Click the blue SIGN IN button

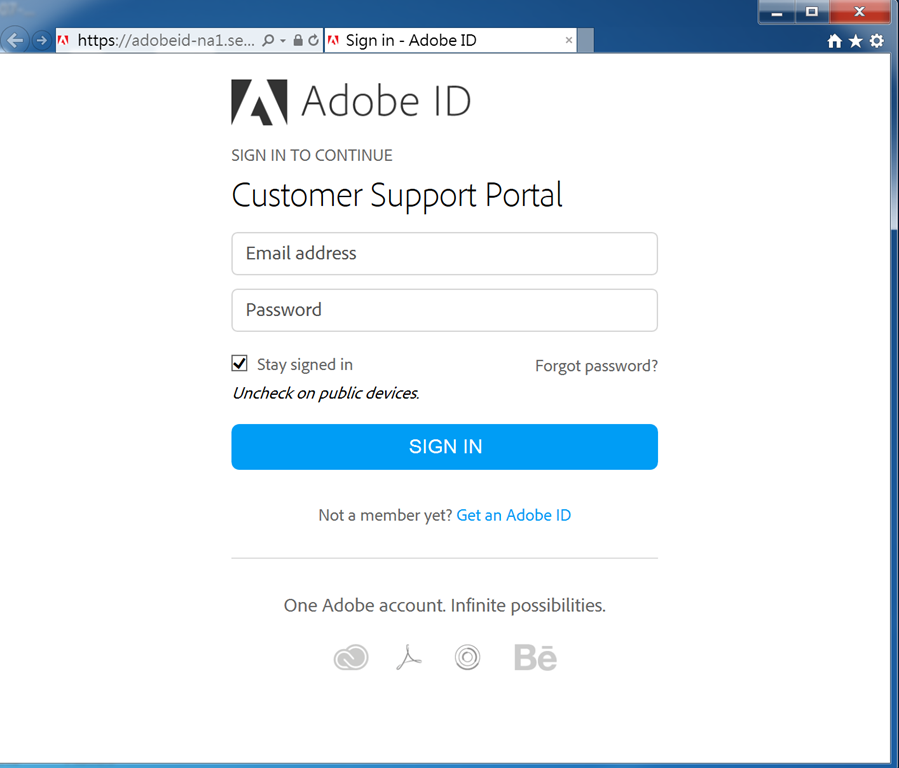[444, 446]
